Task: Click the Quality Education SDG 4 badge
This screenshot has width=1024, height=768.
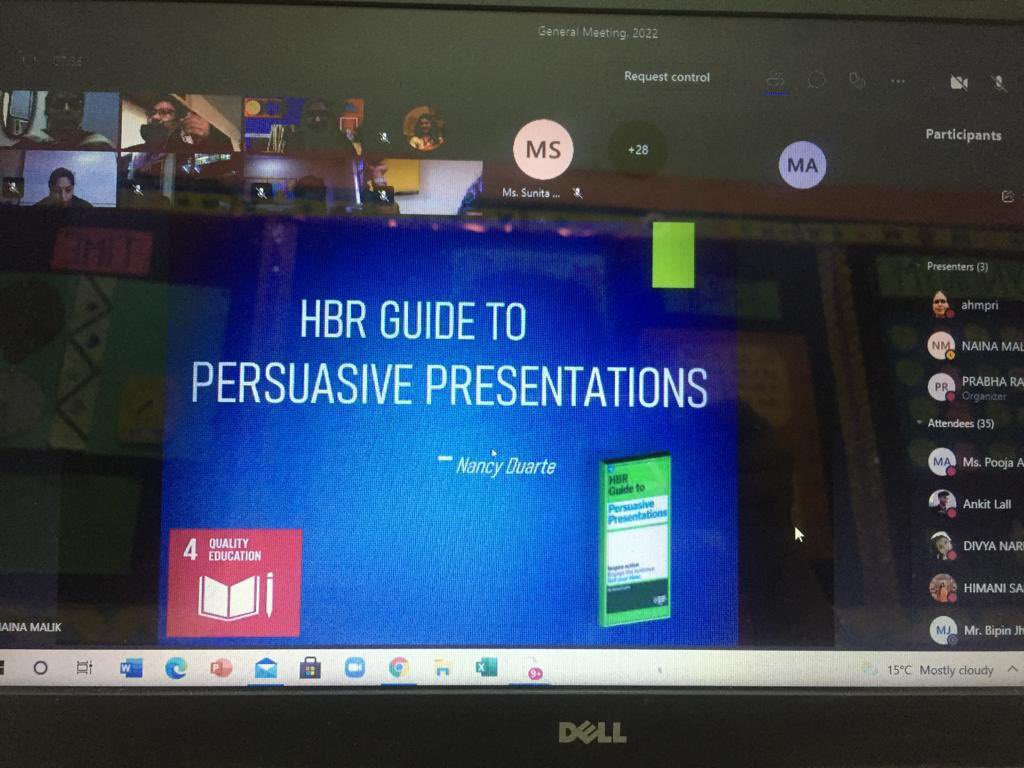Action: pos(234,583)
